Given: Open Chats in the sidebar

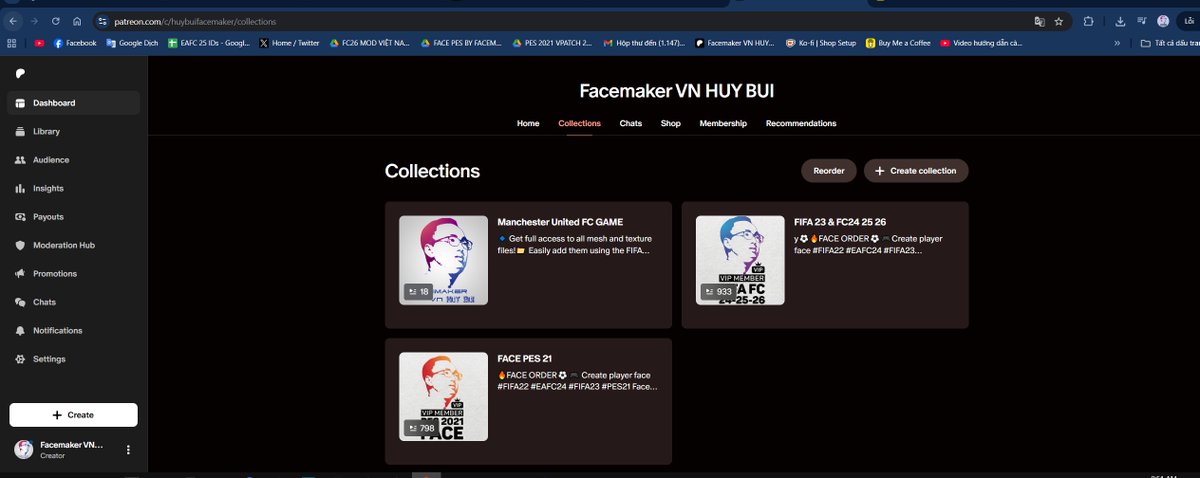Looking at the screenshot, I should 73,302.
